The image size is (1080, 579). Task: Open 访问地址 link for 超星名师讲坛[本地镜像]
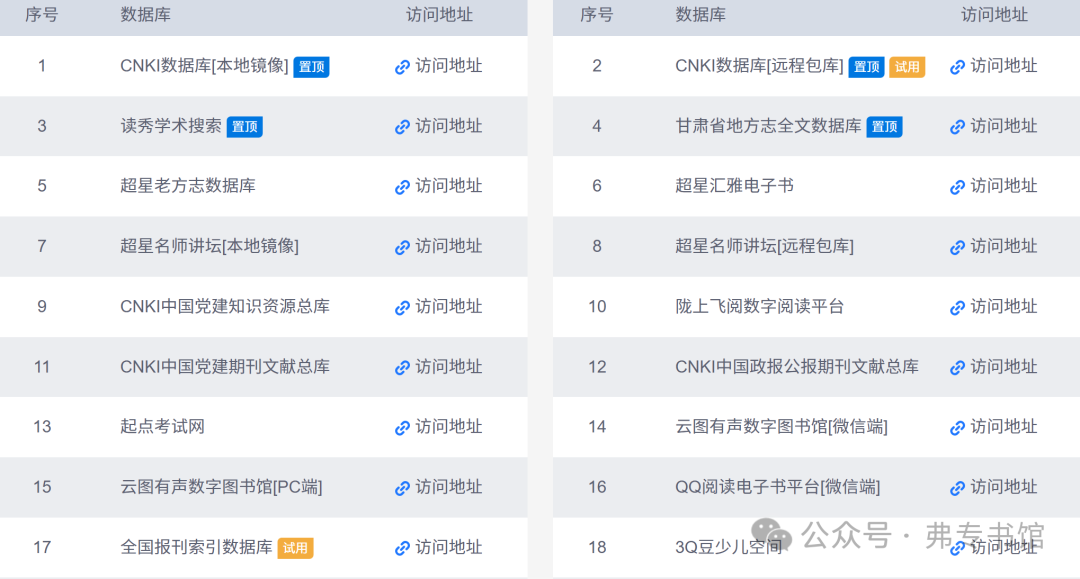pos(448,246)
